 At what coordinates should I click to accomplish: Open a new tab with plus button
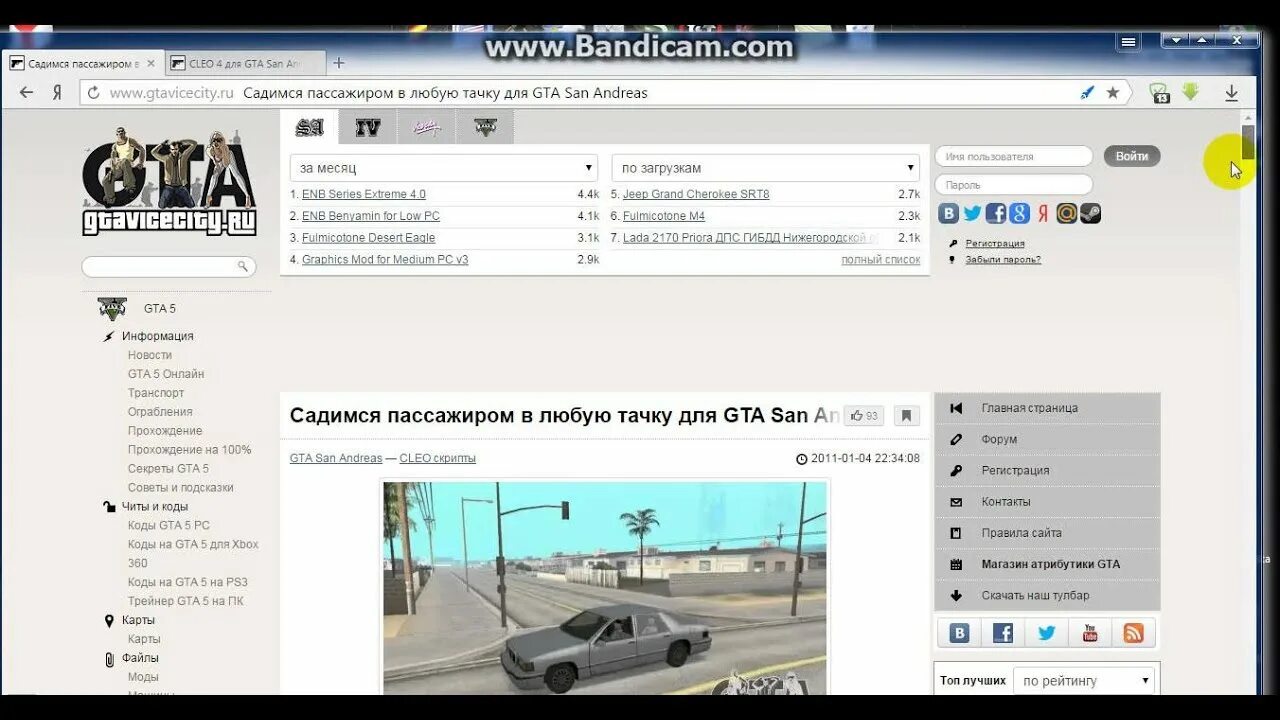(x=339, y=63)
